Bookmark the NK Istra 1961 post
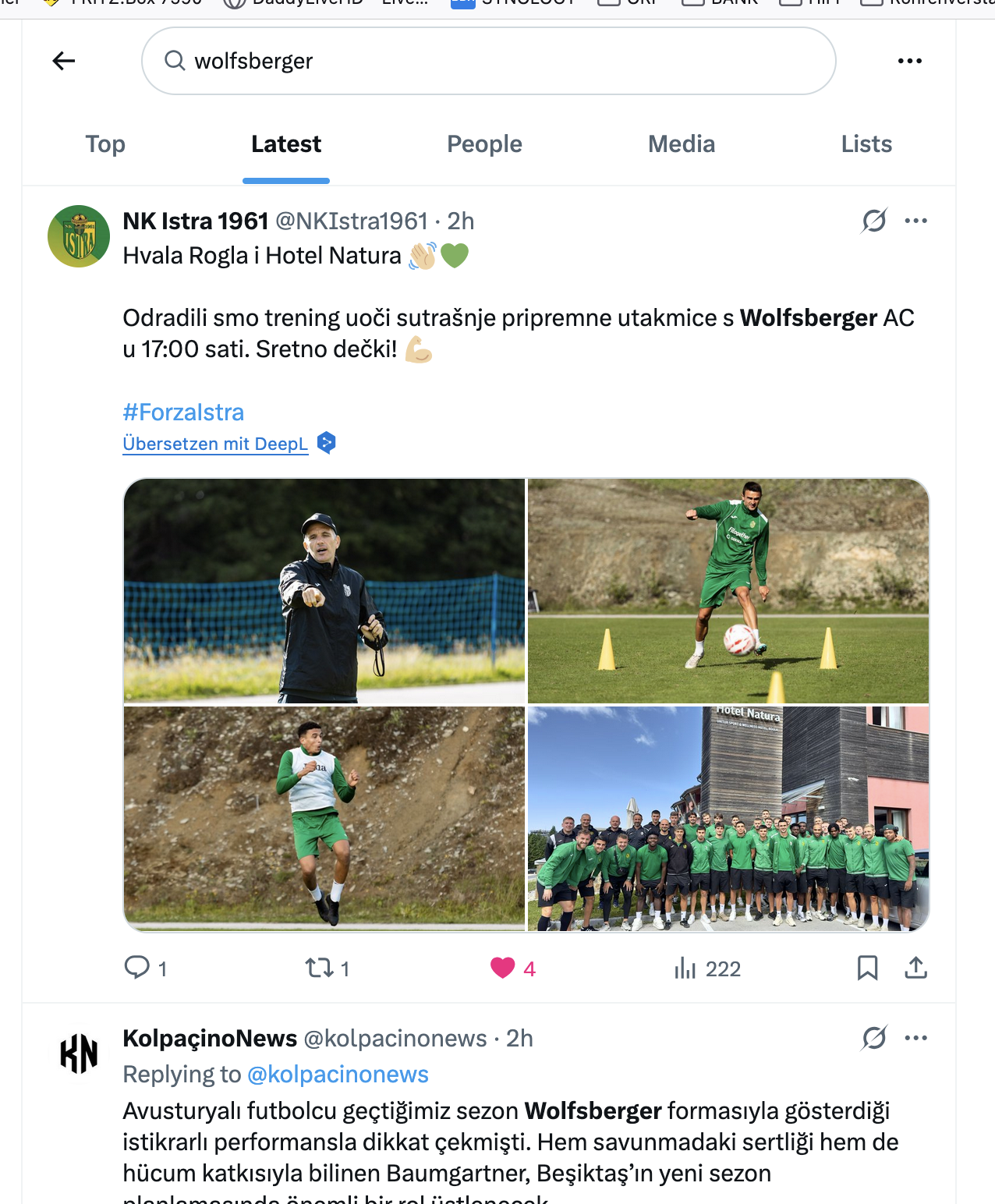 [x=868, y=968]
